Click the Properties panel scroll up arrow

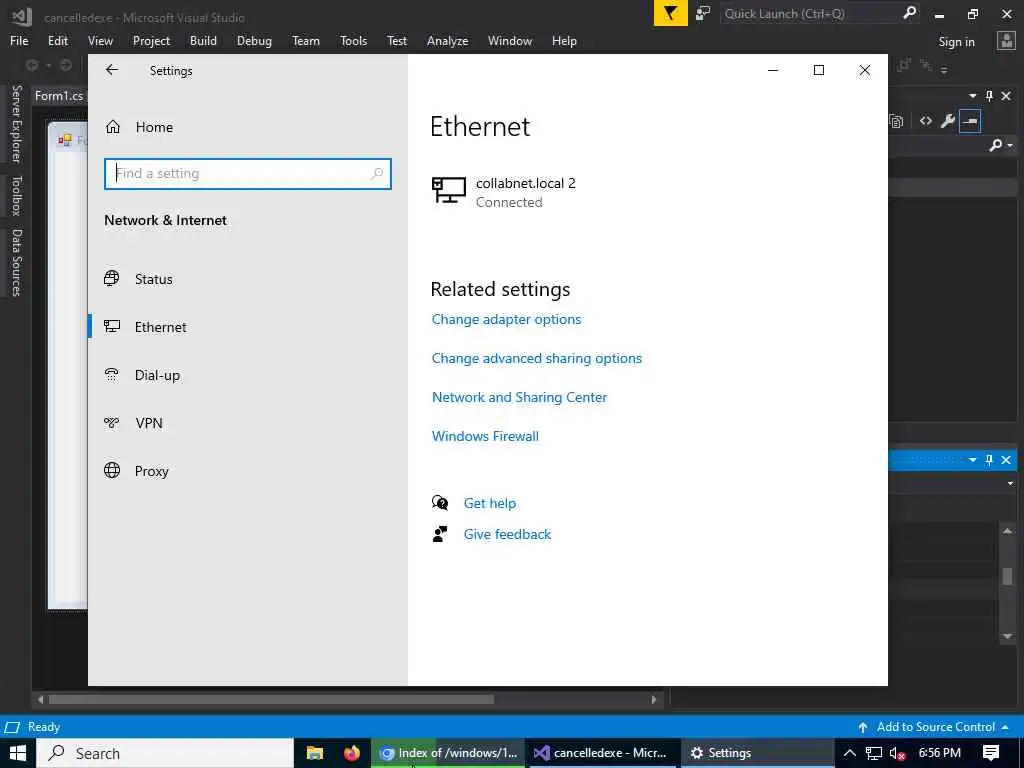(x=1007, y=531)
